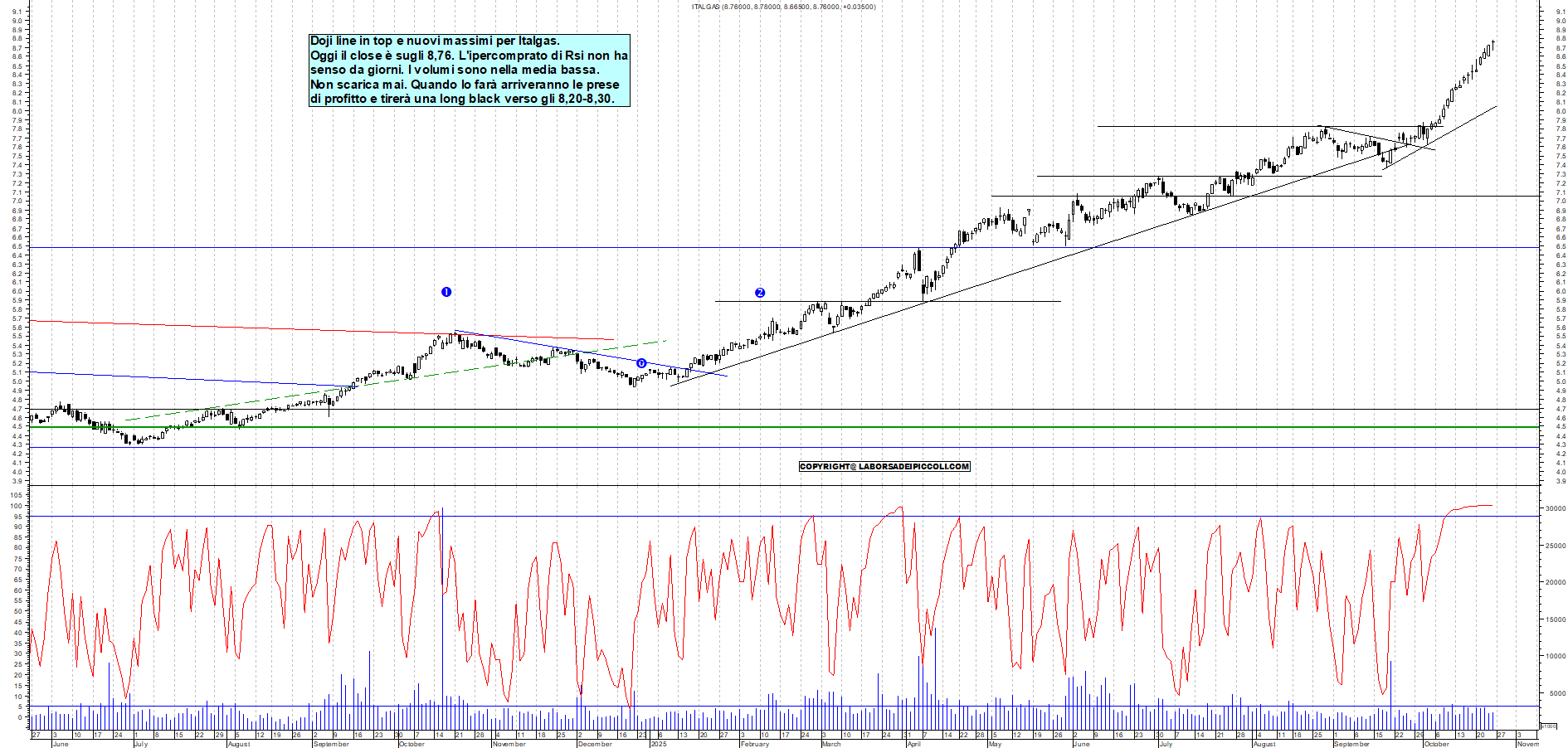Select the blue marker ❶ annotation
Viewport: 1568px width, 748px height.
[448, 291]
